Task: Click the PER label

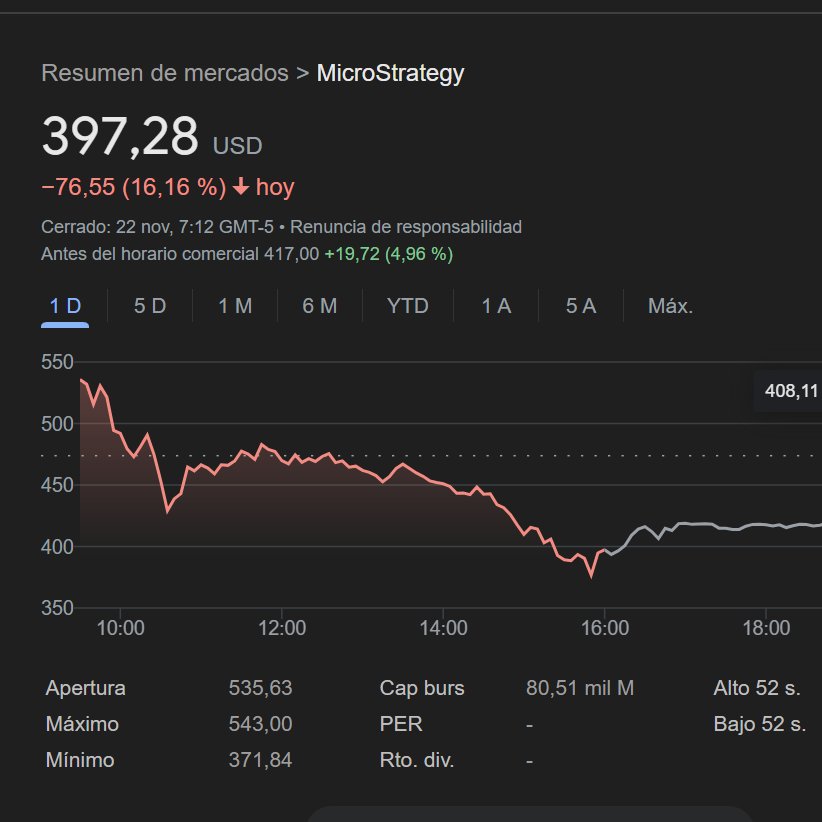Action: (x=401, y=724)
